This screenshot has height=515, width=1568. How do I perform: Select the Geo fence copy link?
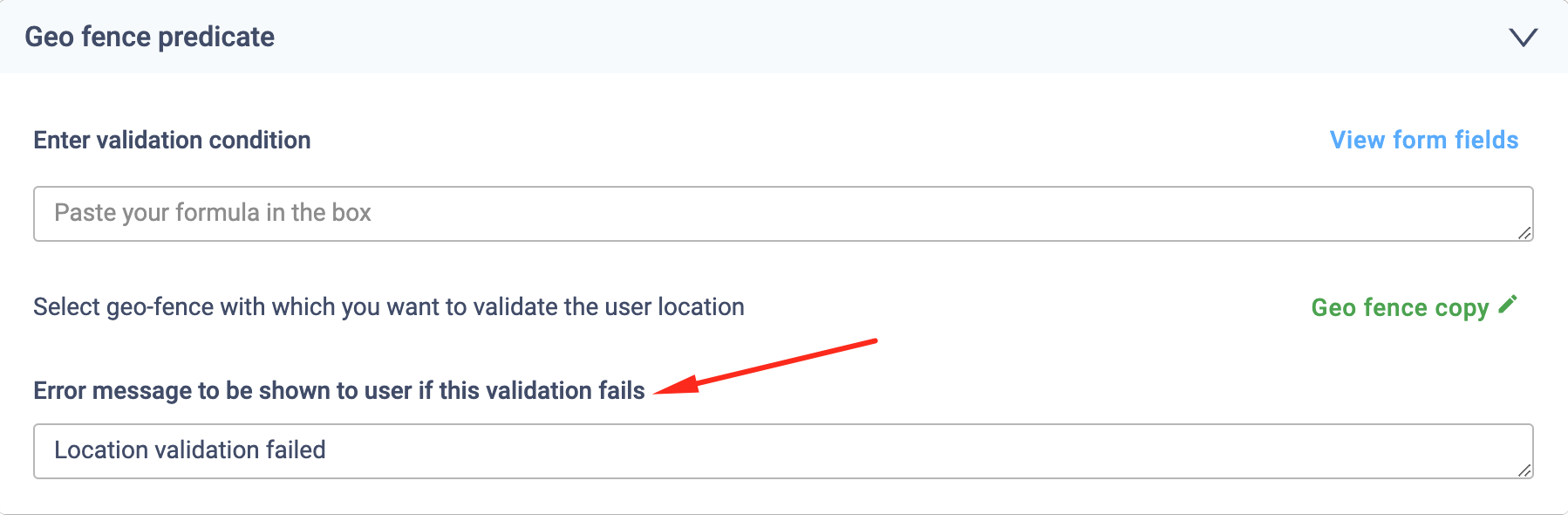point(1400,307)
